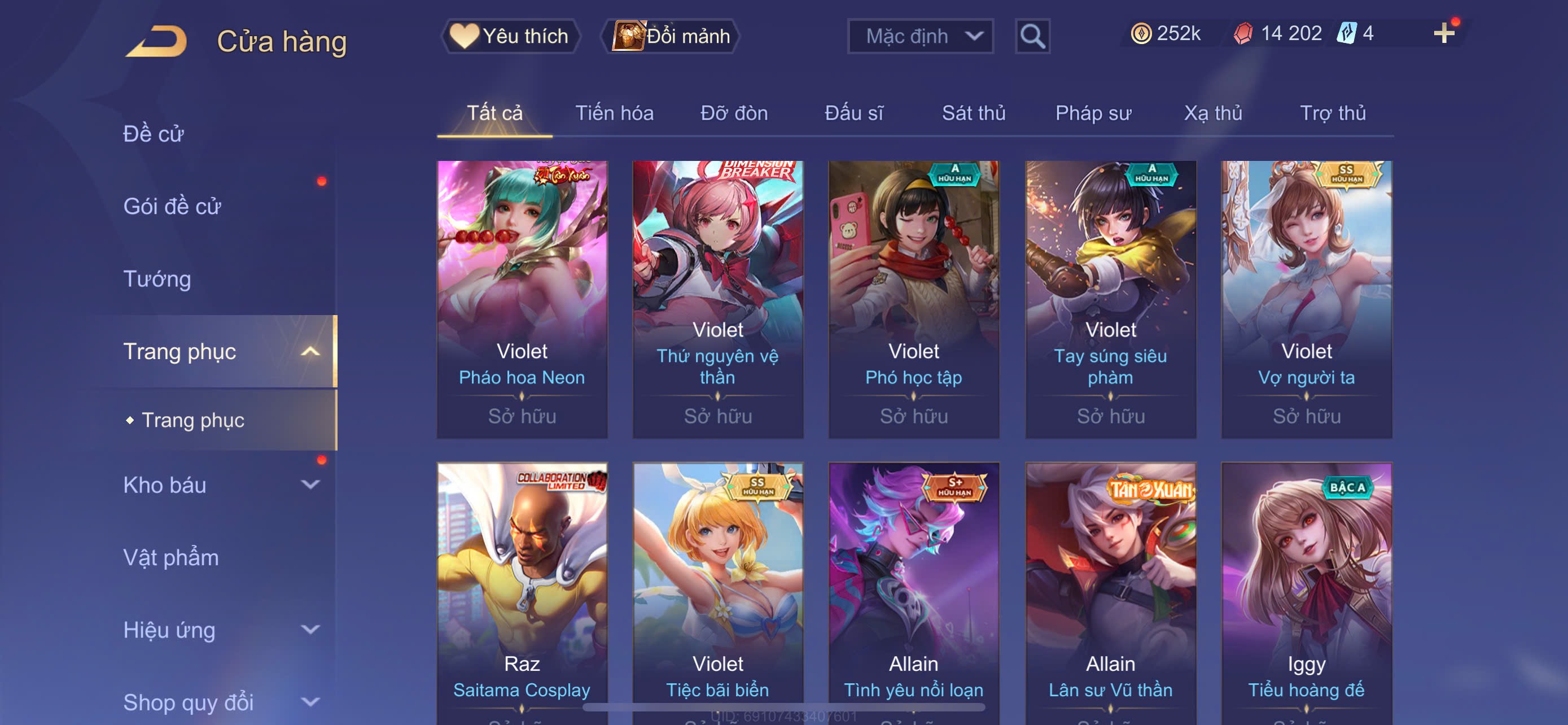This screenshot has height=725, width=1568.
Task: Select the Raz Saitama Cosplay skin card
Action: pos(522,593)
